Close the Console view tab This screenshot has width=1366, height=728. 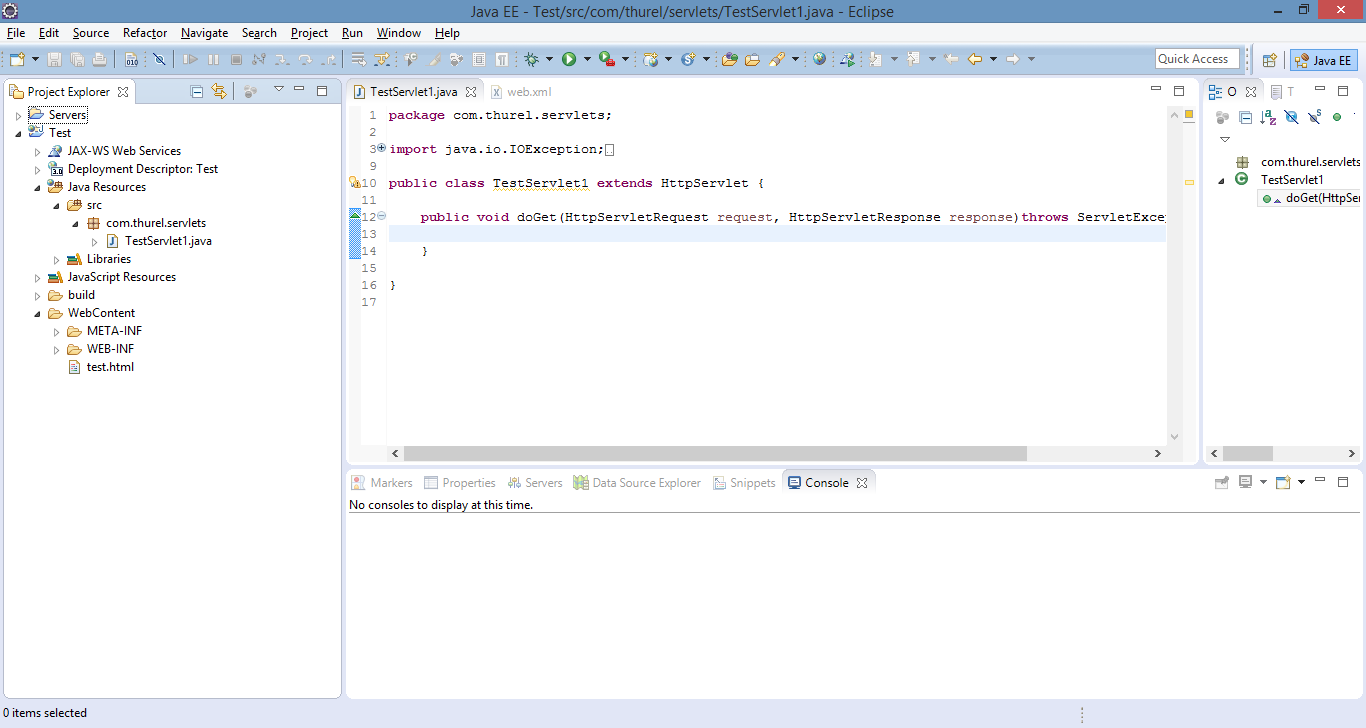(x=861, y=483)
